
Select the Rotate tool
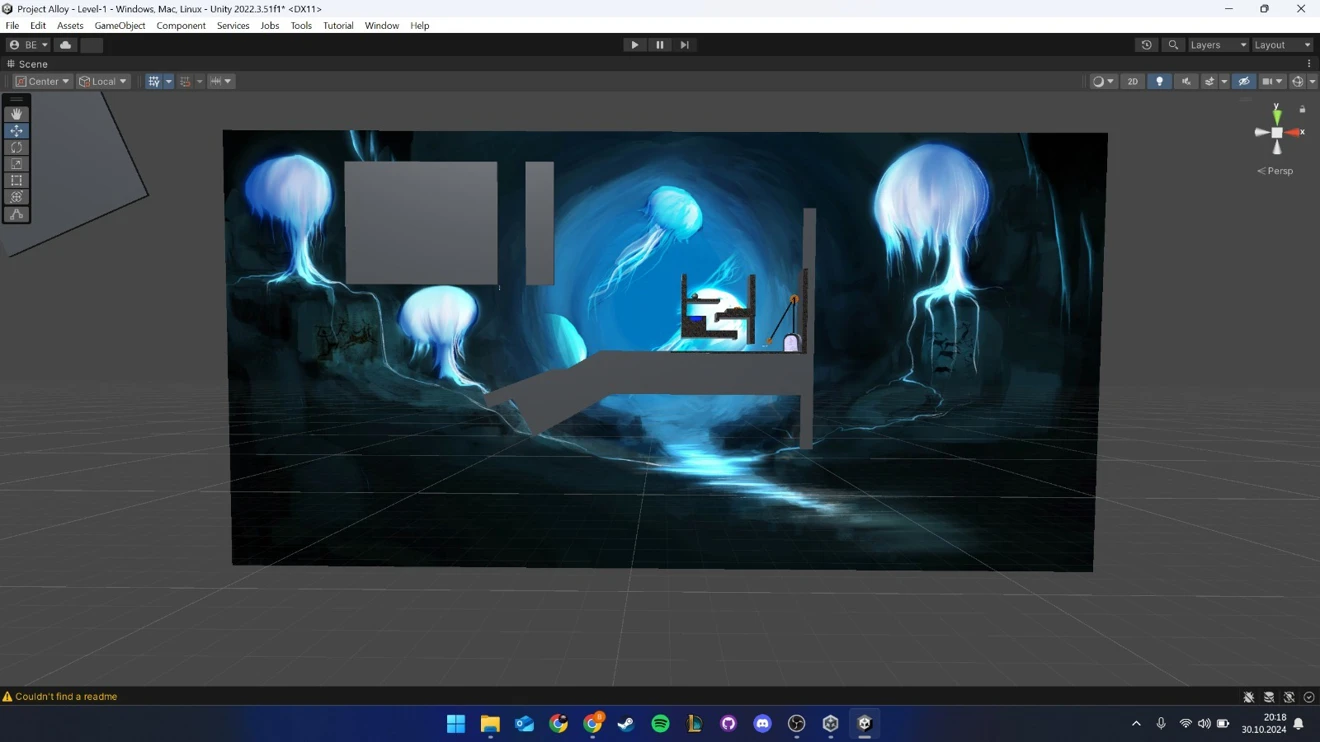coord(16,148)
